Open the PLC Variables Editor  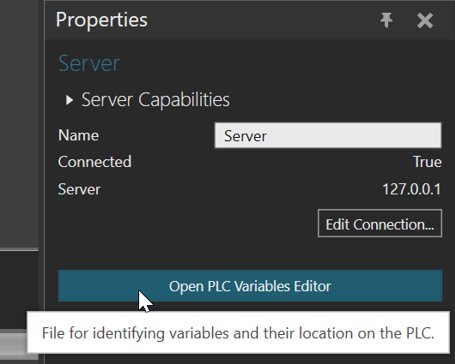pos(250,286)
